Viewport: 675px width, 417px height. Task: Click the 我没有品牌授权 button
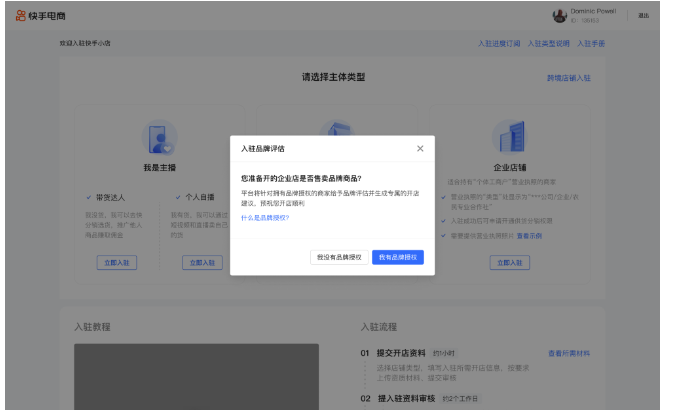[x=338, y=257]
